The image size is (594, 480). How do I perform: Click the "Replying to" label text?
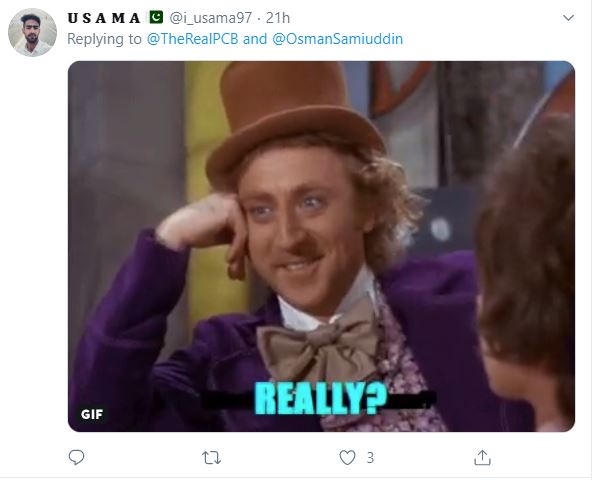(x=104, y=39)
